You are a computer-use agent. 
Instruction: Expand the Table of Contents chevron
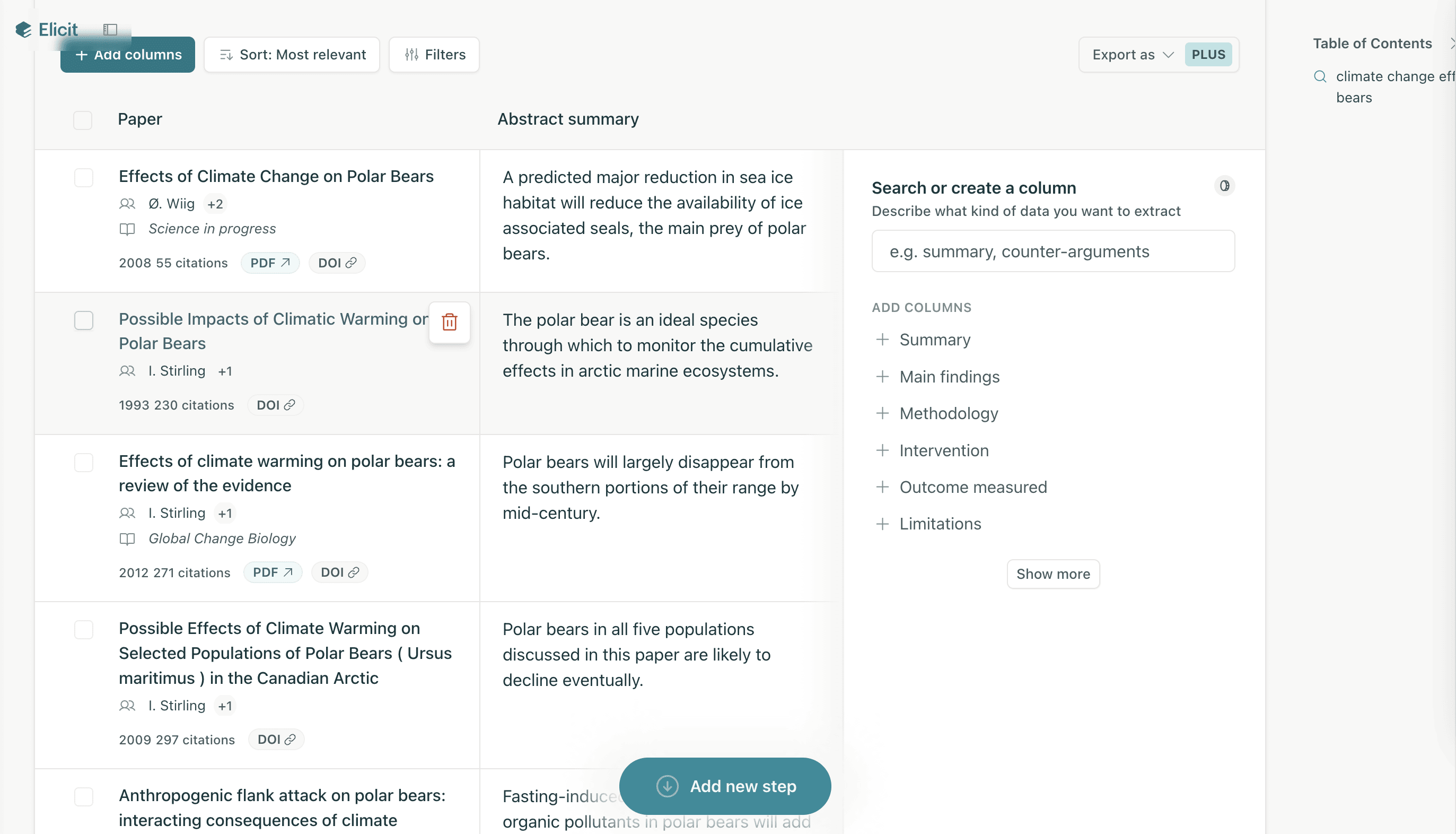(x=1452, y=43)
